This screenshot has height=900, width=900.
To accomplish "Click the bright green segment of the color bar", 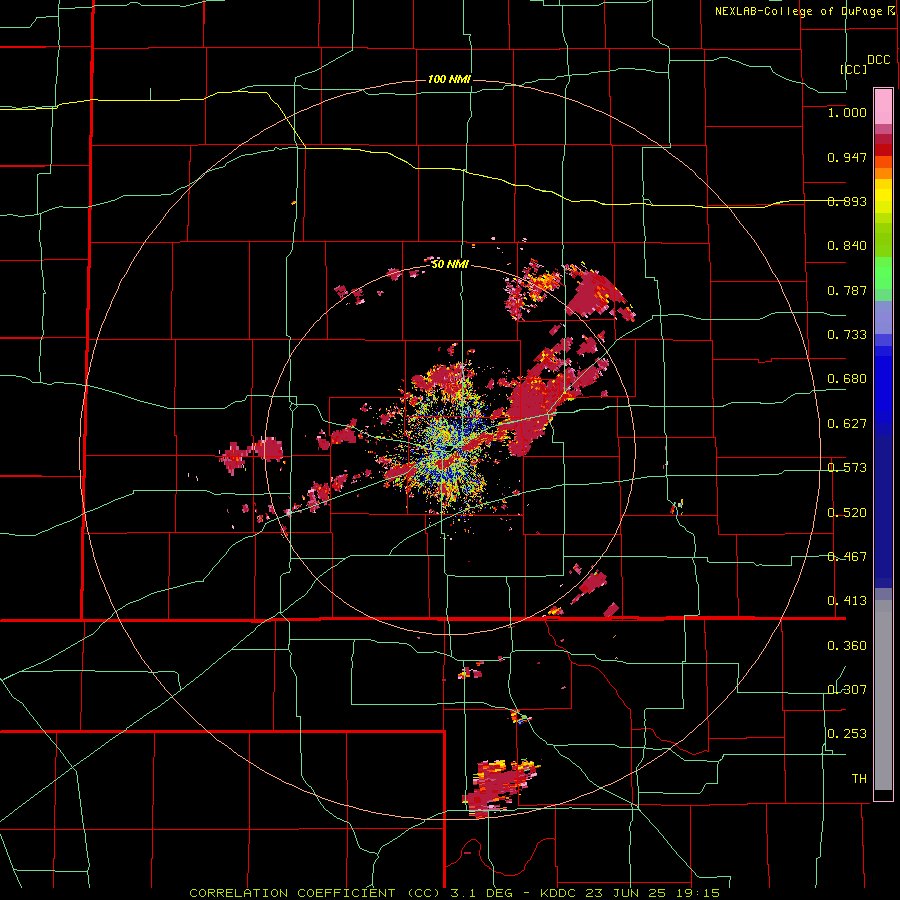I will click(883, 273).
